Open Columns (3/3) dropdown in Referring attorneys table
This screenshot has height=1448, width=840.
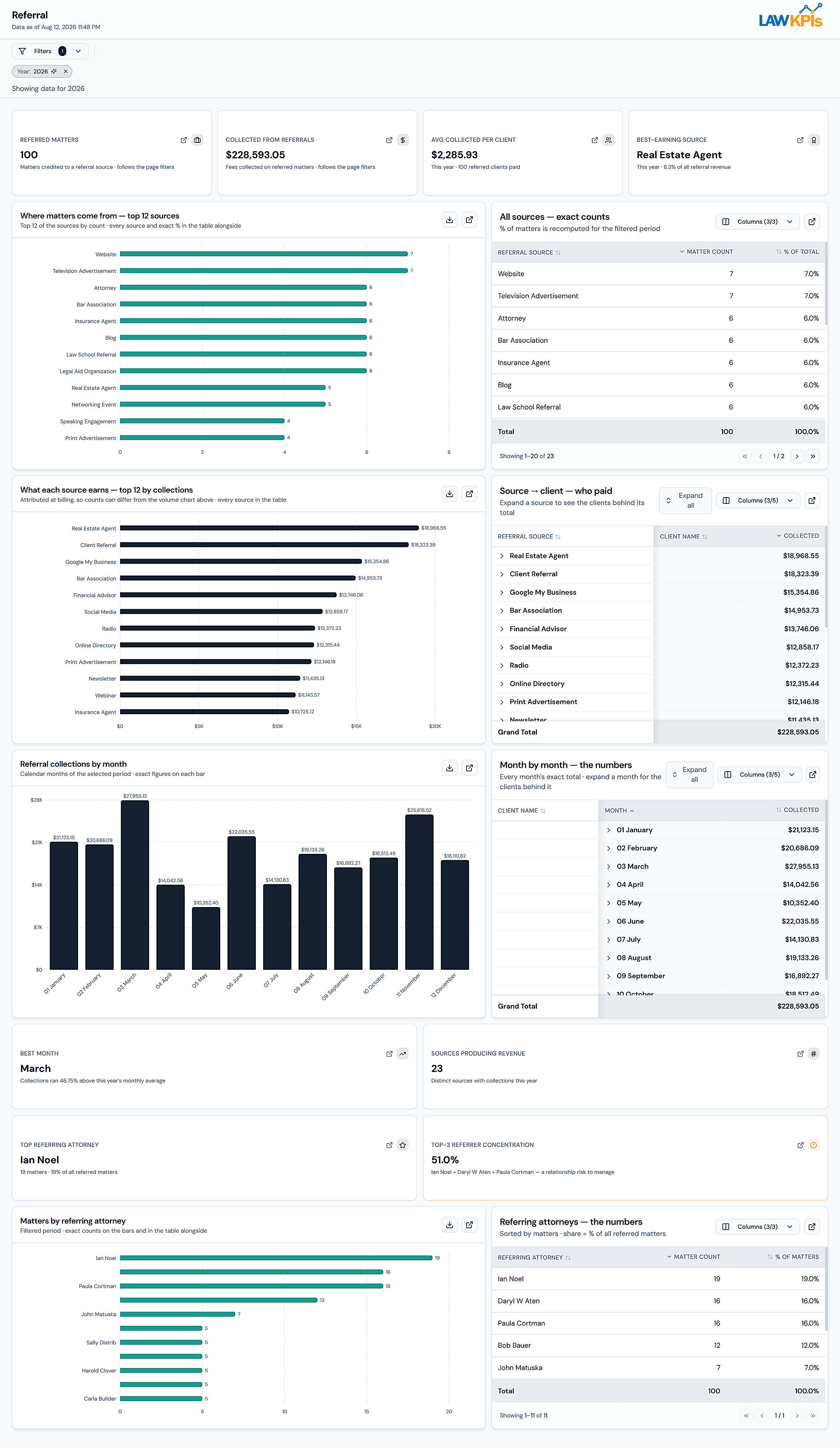757,1227
